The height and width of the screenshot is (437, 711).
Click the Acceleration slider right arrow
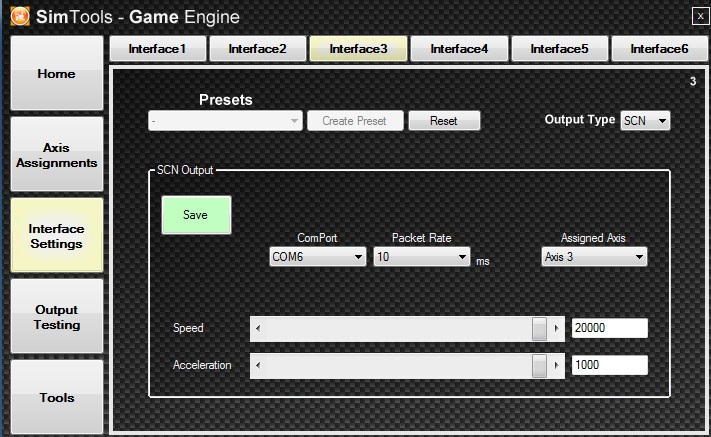(x=556, y=366)
